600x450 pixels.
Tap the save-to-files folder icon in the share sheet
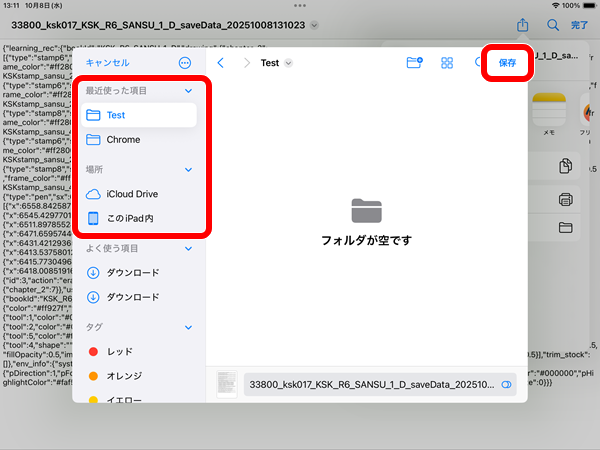tap(566, 228)
